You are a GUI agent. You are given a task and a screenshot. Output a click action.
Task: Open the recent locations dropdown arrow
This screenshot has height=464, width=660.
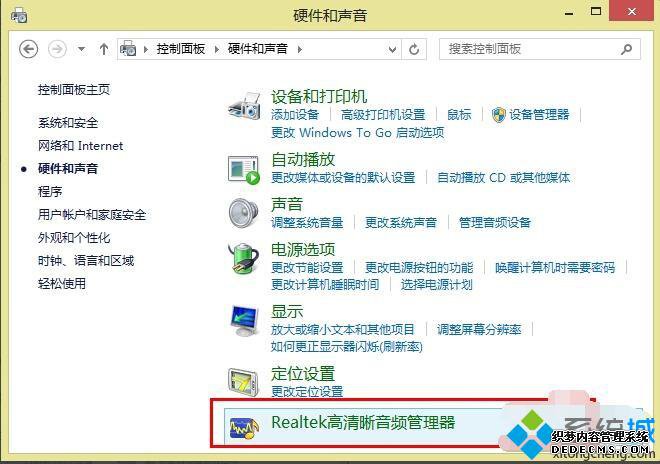click(82, 49)
